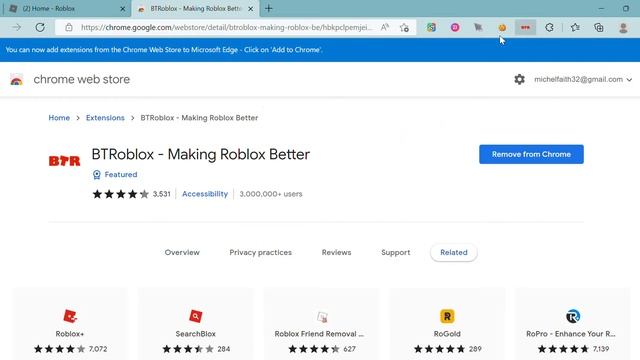Select the Support tab

coord(396,252)
